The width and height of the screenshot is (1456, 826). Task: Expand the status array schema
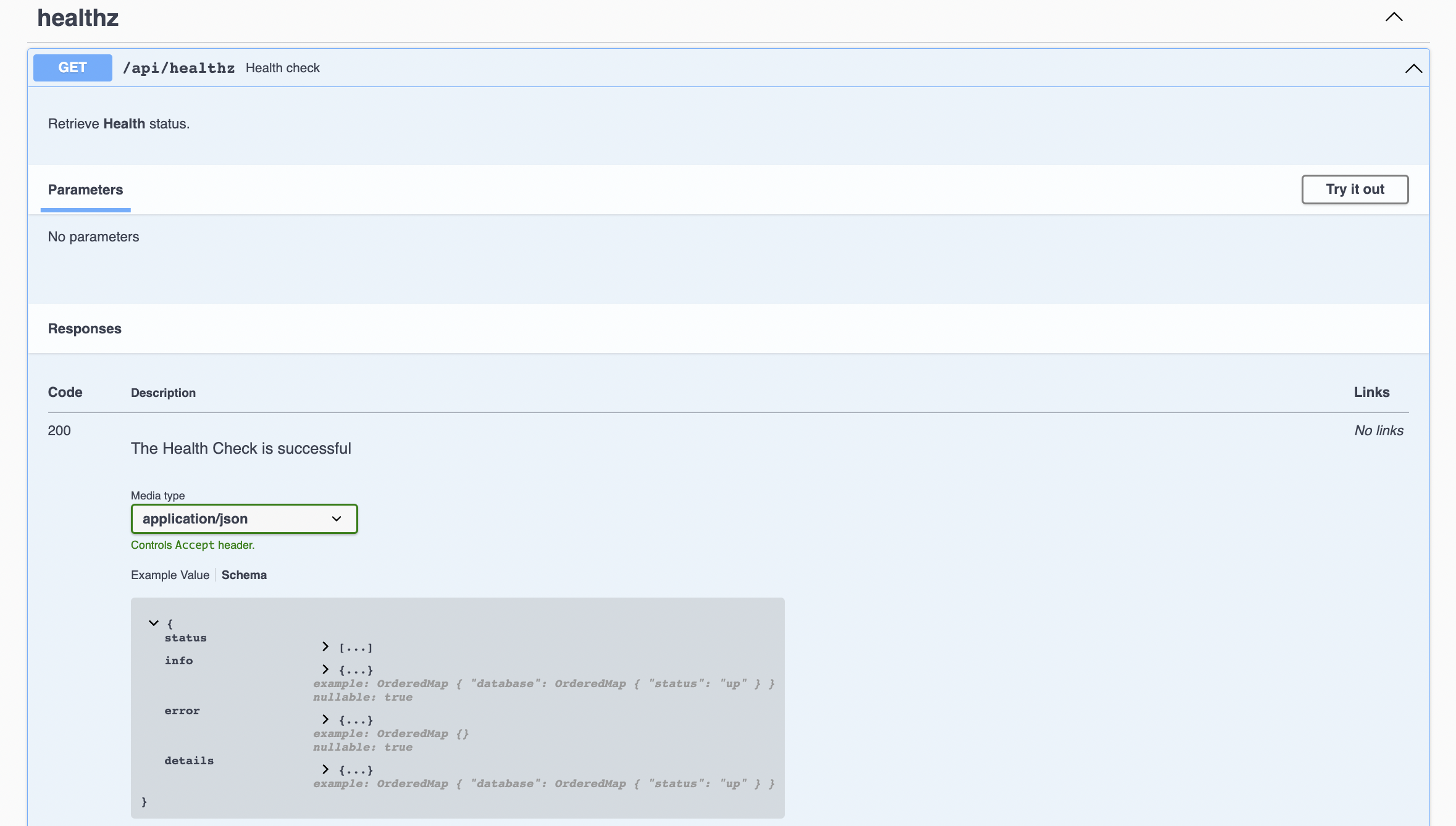tap(325, 646)
